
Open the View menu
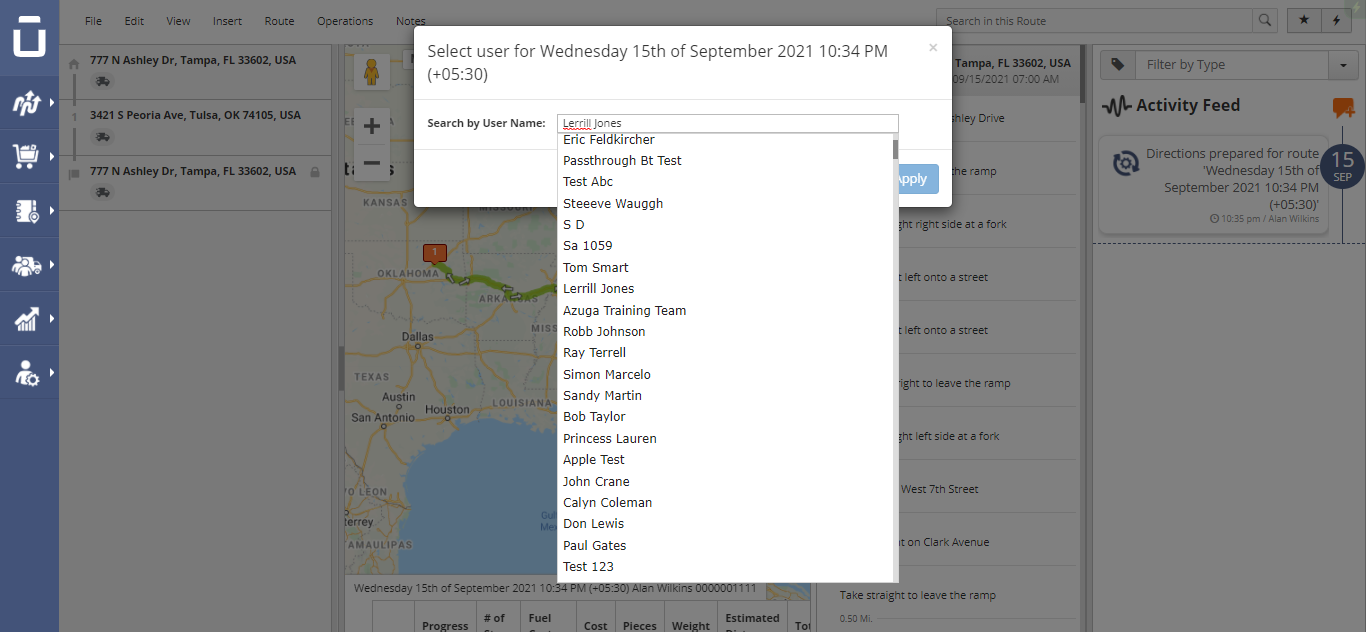tap(178, 21)
